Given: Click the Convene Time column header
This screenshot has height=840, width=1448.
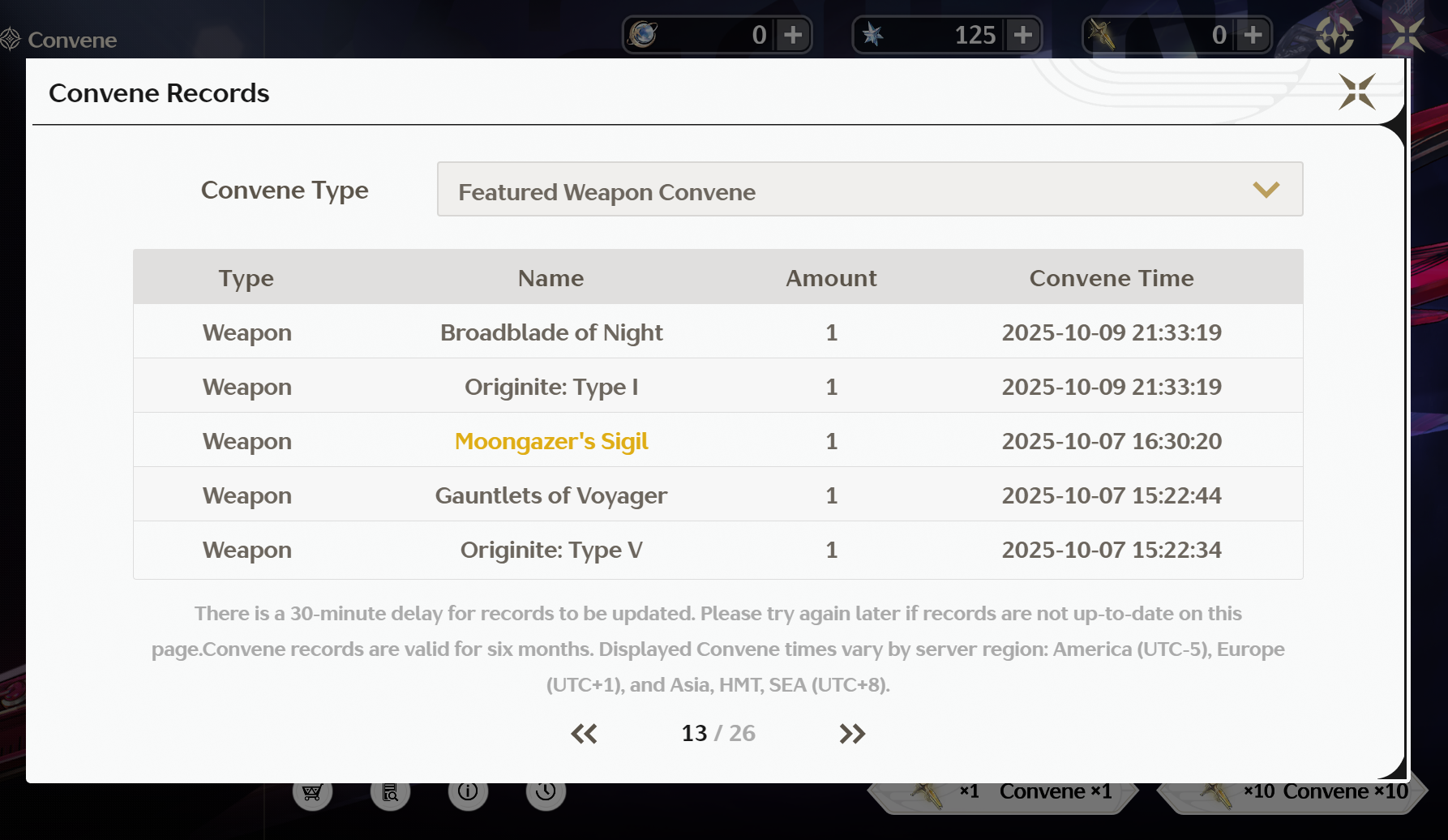Looking at the screenshot, I should click(1112, 278).
